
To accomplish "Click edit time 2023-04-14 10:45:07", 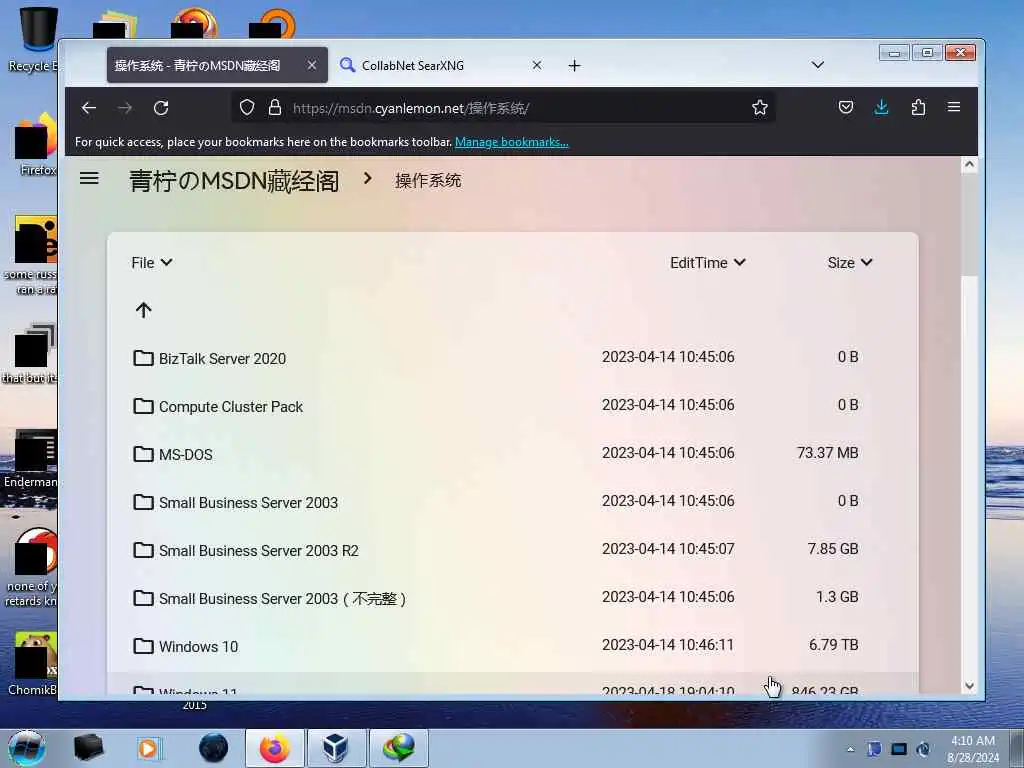I will [668, 549].
